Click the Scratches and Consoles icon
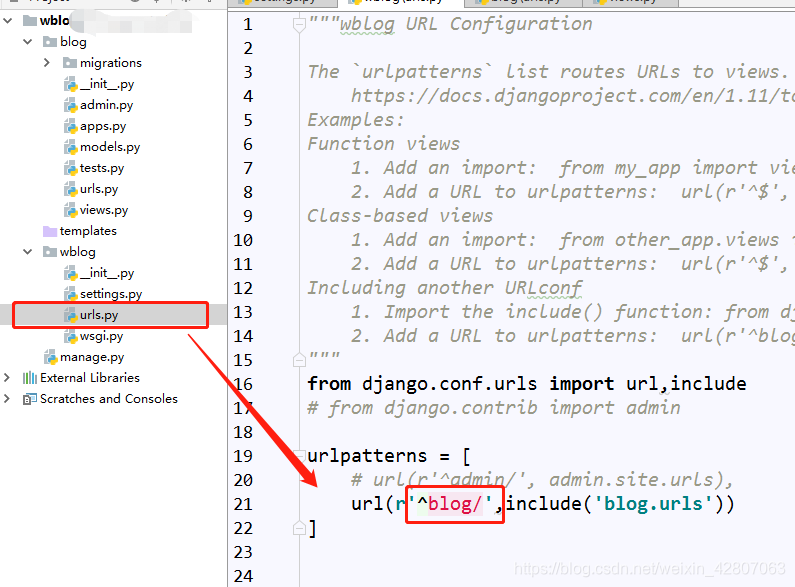Image resolution: width=795 pixels, height=587 pixels. tap(30, 399)
